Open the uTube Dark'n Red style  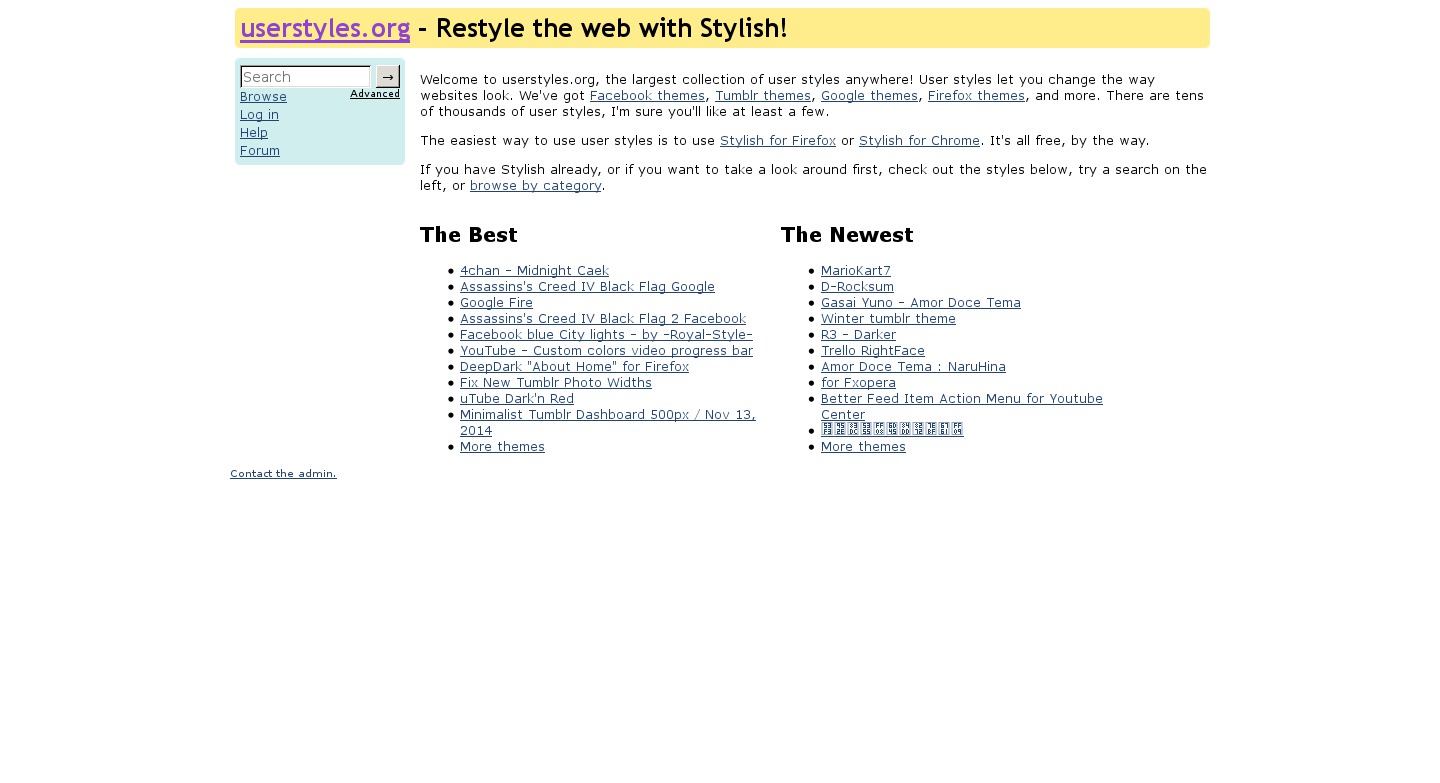pos(517,399)
